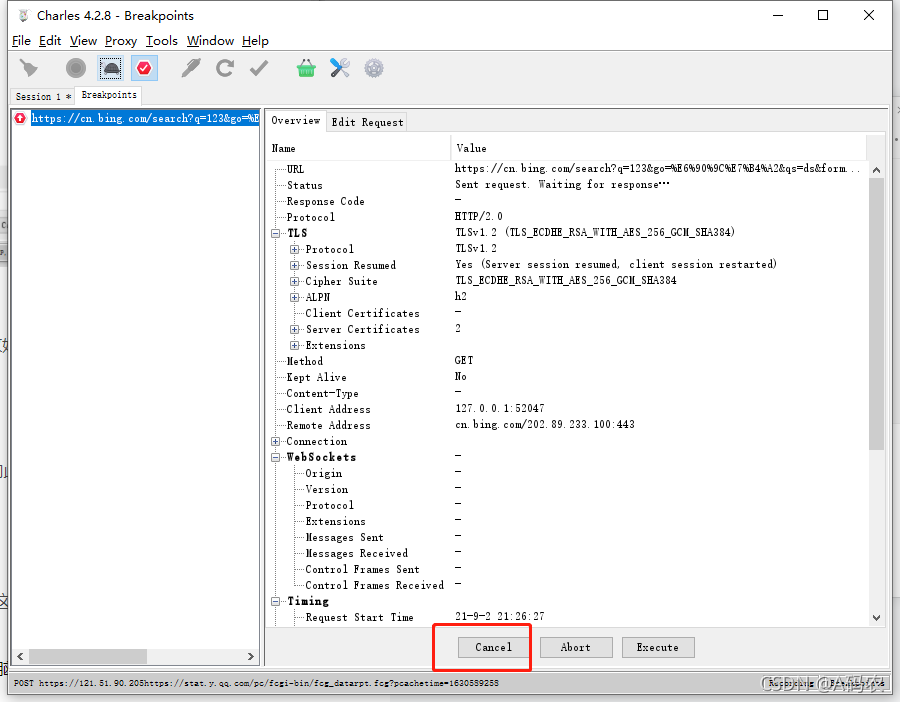Viewport: 900px width, 702px height.
Task: Click the Name column header
Action: 358,148
